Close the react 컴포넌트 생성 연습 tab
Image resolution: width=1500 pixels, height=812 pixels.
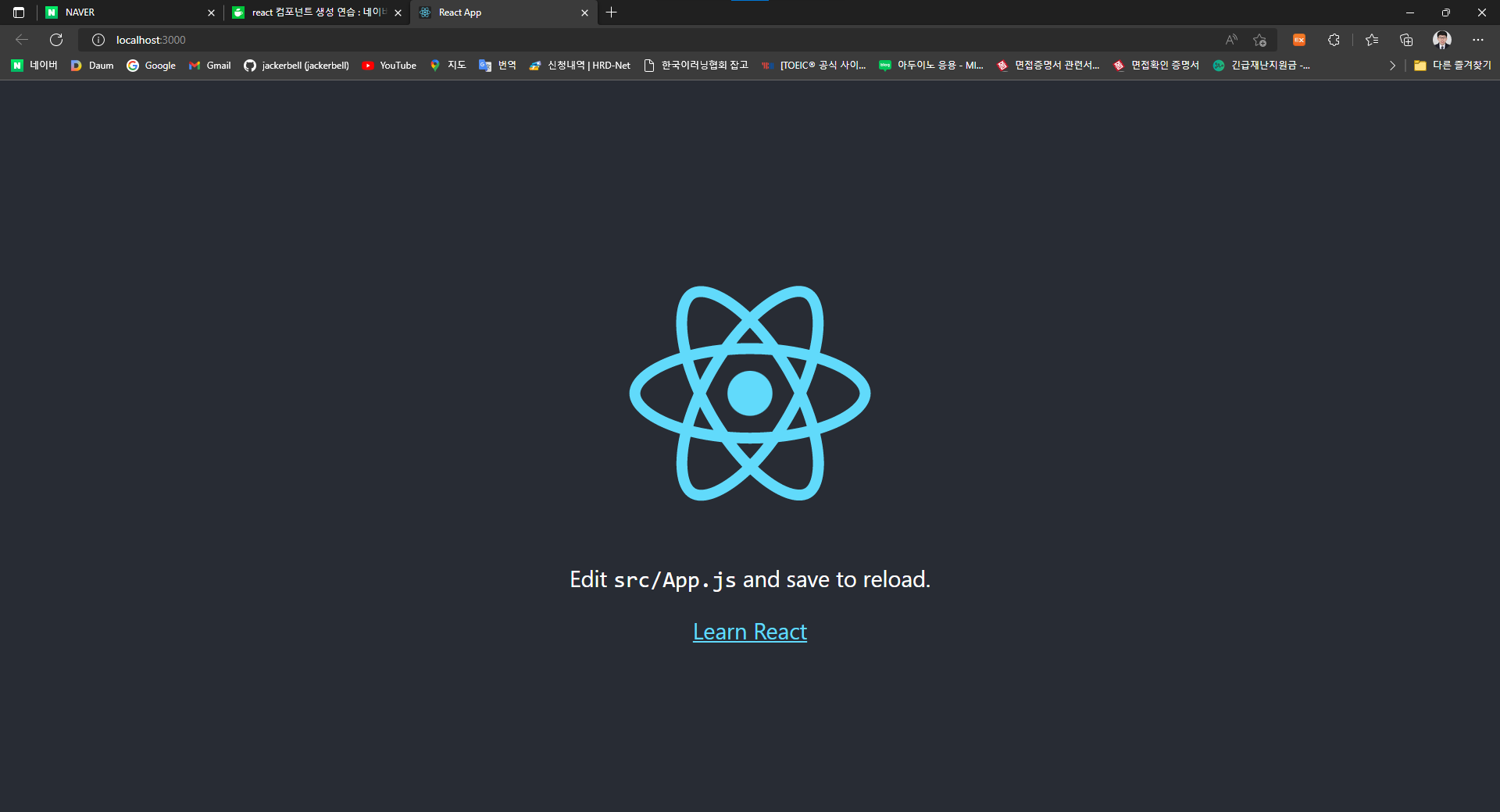[x=398, y=12]
